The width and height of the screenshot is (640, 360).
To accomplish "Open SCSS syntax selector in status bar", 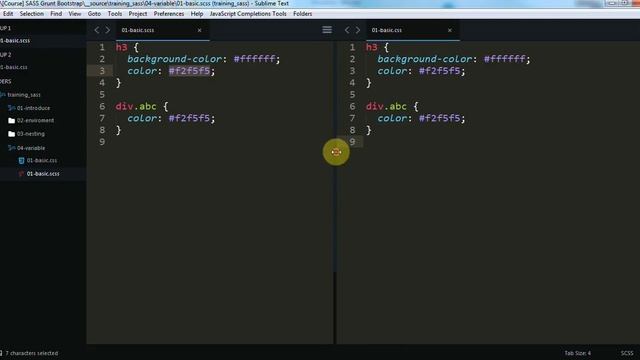I will click(627, 353).
